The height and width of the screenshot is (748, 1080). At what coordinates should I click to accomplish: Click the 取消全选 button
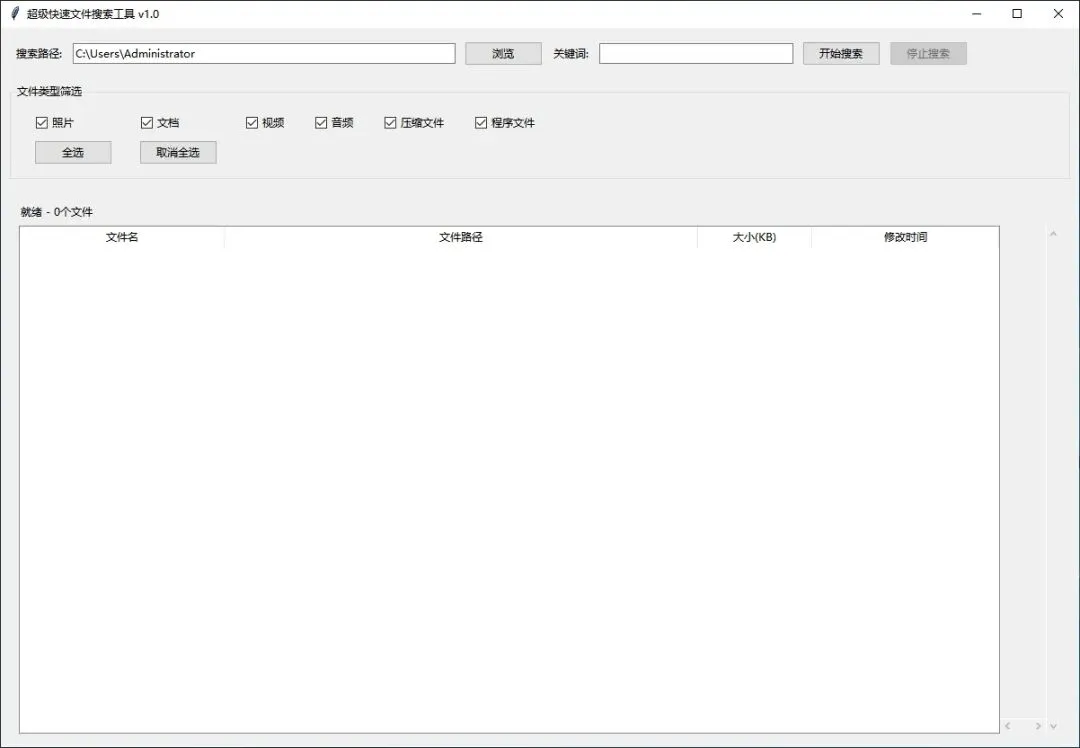[x=178, y=152]
